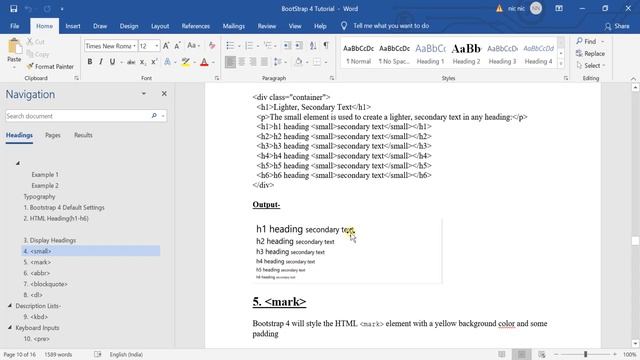The height and width of the screenshot is (360, 640).
Task: Switch to Results in Navigation pane
Action: click(x=83, y=135)
